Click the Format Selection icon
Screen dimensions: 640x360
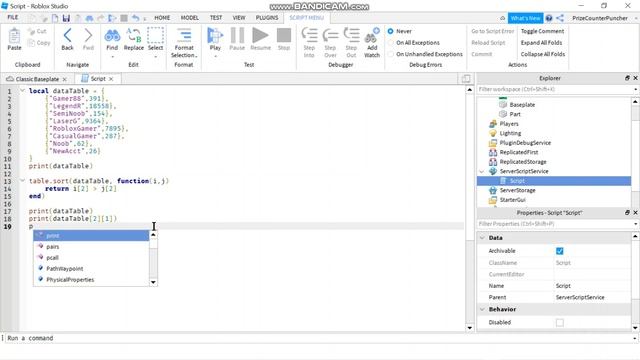click(184, 35)
